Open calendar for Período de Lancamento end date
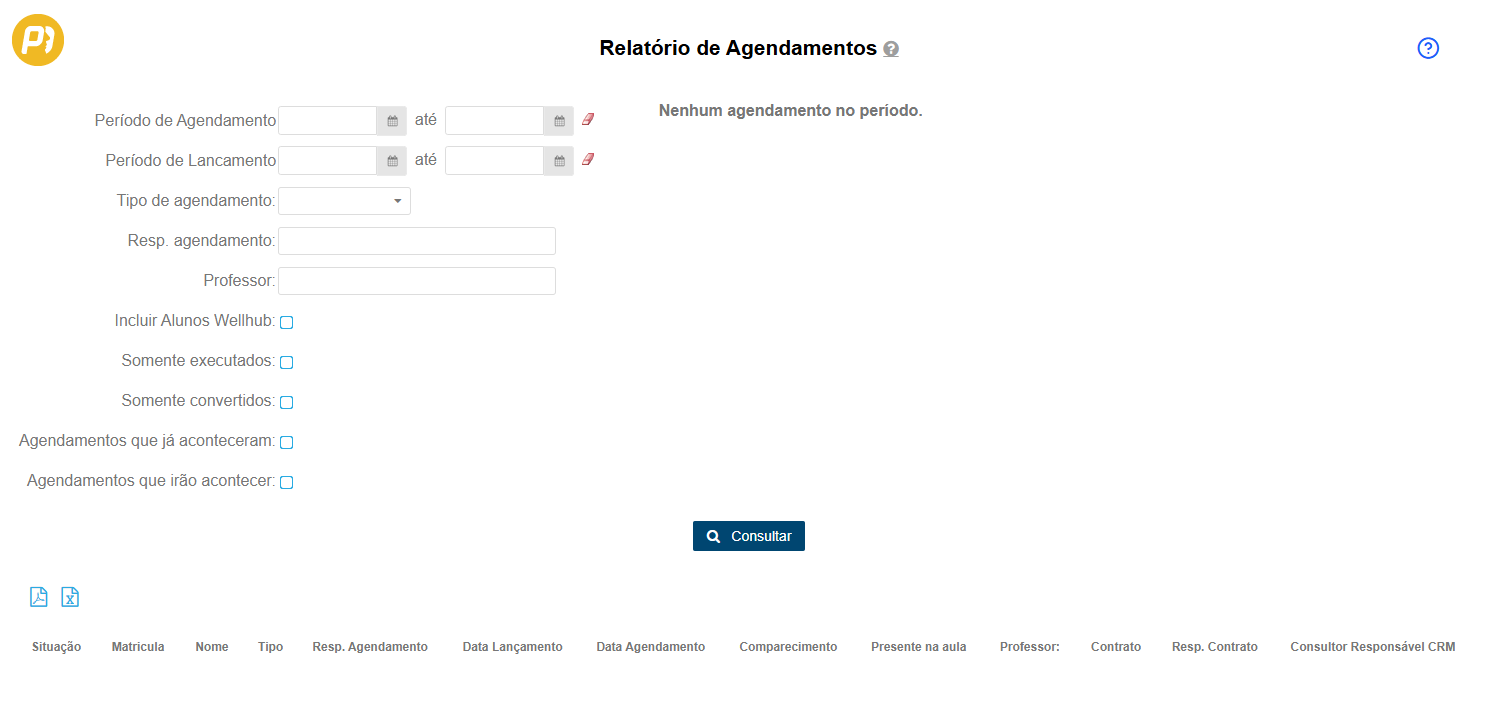 [559, 161]
